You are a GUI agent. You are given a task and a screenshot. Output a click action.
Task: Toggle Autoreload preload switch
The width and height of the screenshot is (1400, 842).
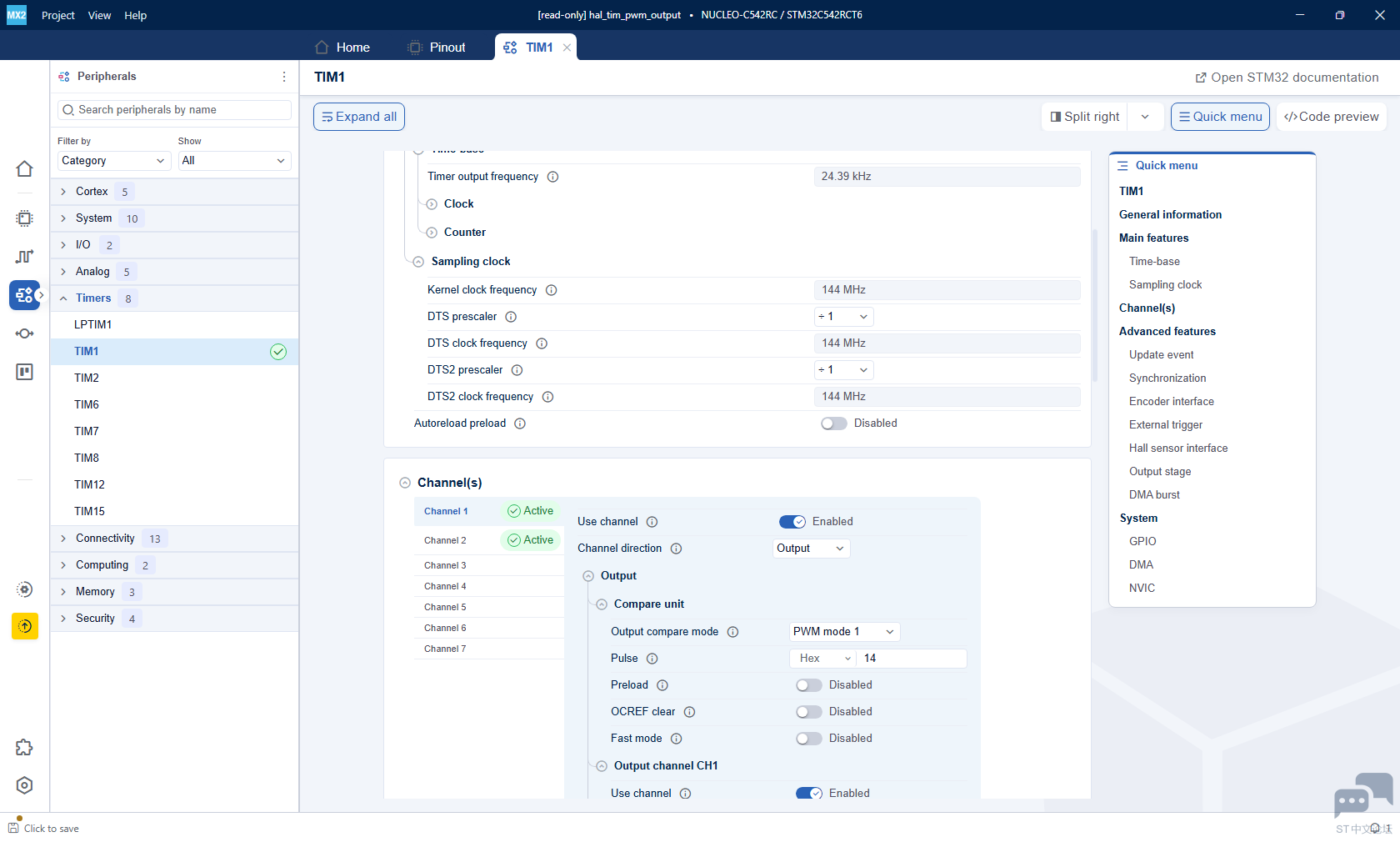pos(833,424)
